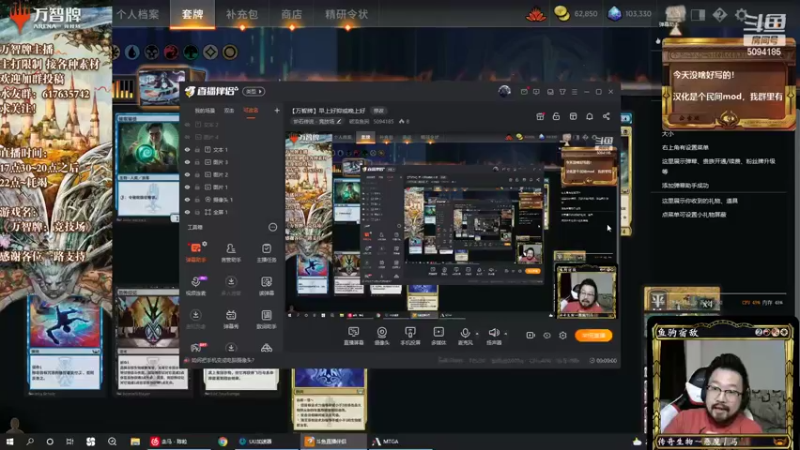This screenshot has width=800, height=450.
Task: Hide the 摄像头 1 layer via eye icon
Action: [x=187, y=199]
